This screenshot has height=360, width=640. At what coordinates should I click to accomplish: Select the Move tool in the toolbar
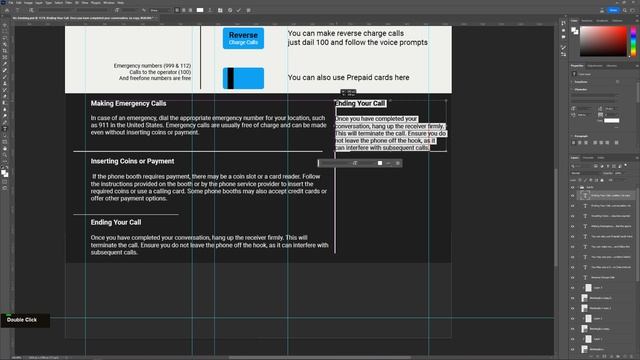click(x=5, y=25)
